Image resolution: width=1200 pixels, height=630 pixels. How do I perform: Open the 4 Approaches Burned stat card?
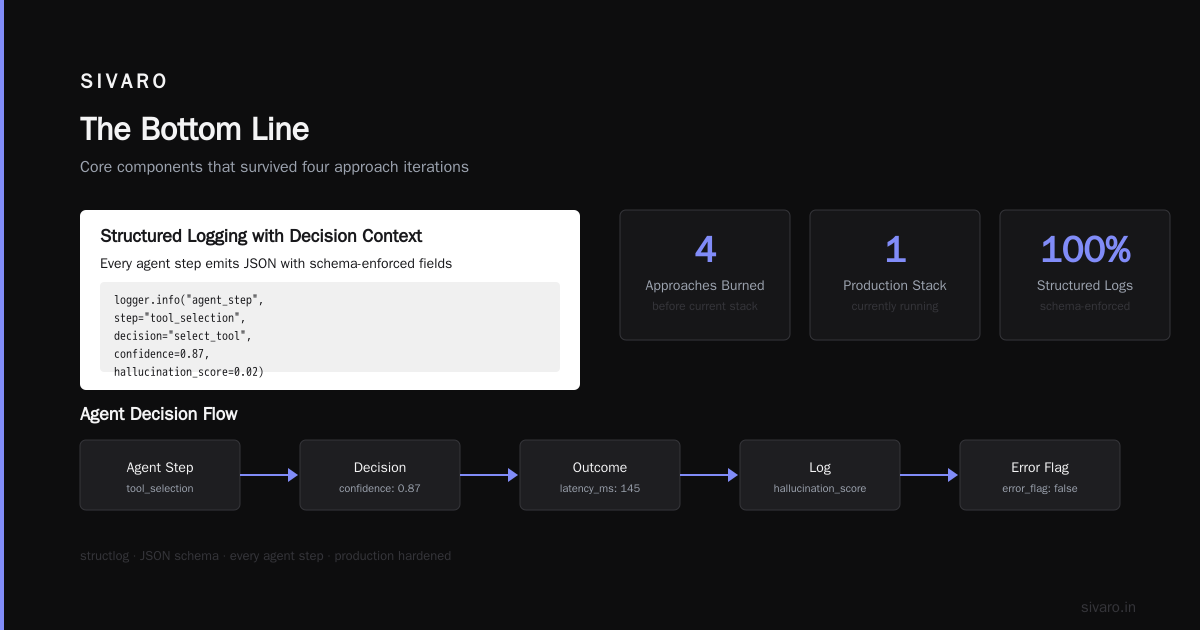click(x=705, y=275)
